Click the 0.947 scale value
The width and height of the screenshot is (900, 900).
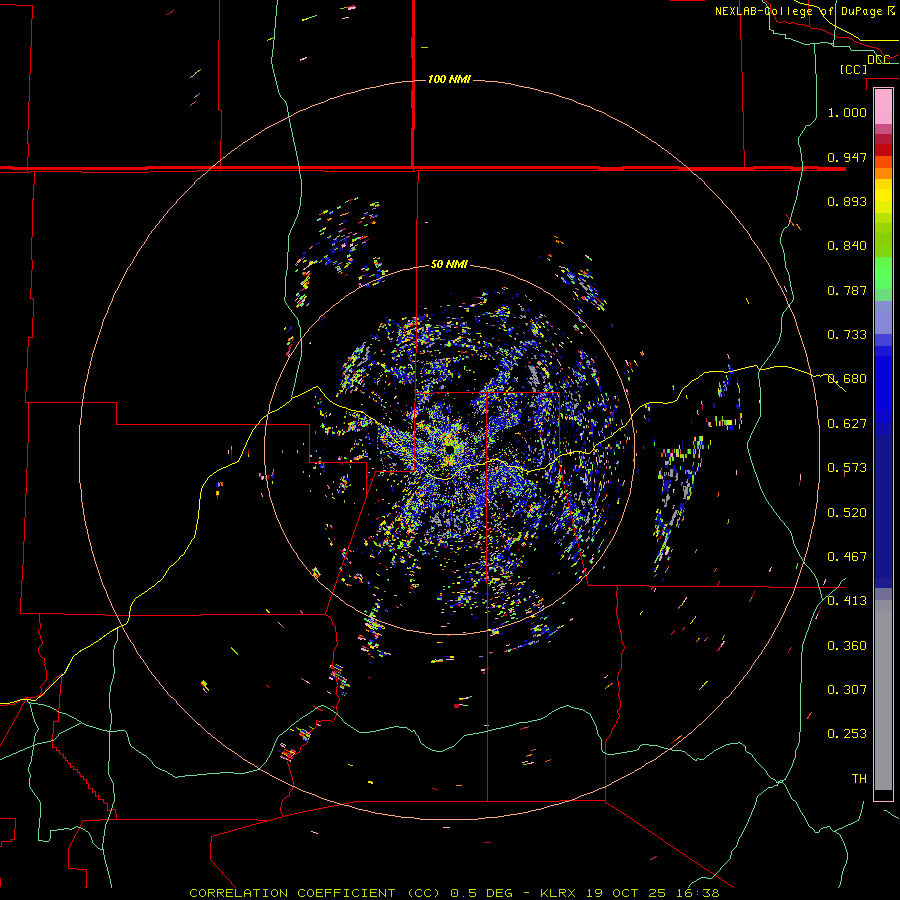pos(847,157)
